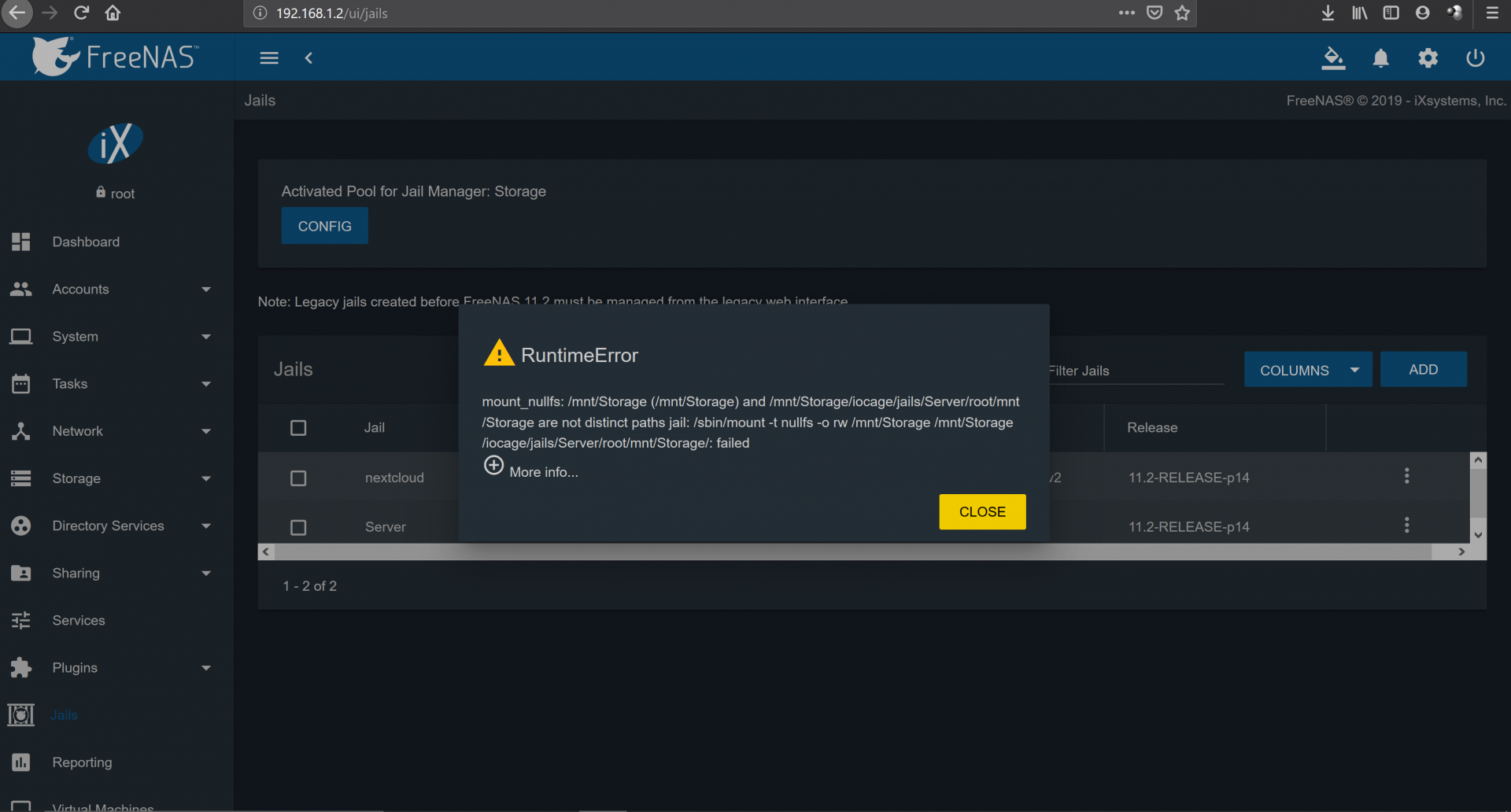Image resolution: width=1511 pixels, height=812 pixels.
Task: Open actions menu for nextcloud jail
Action: pos(1407,476)
